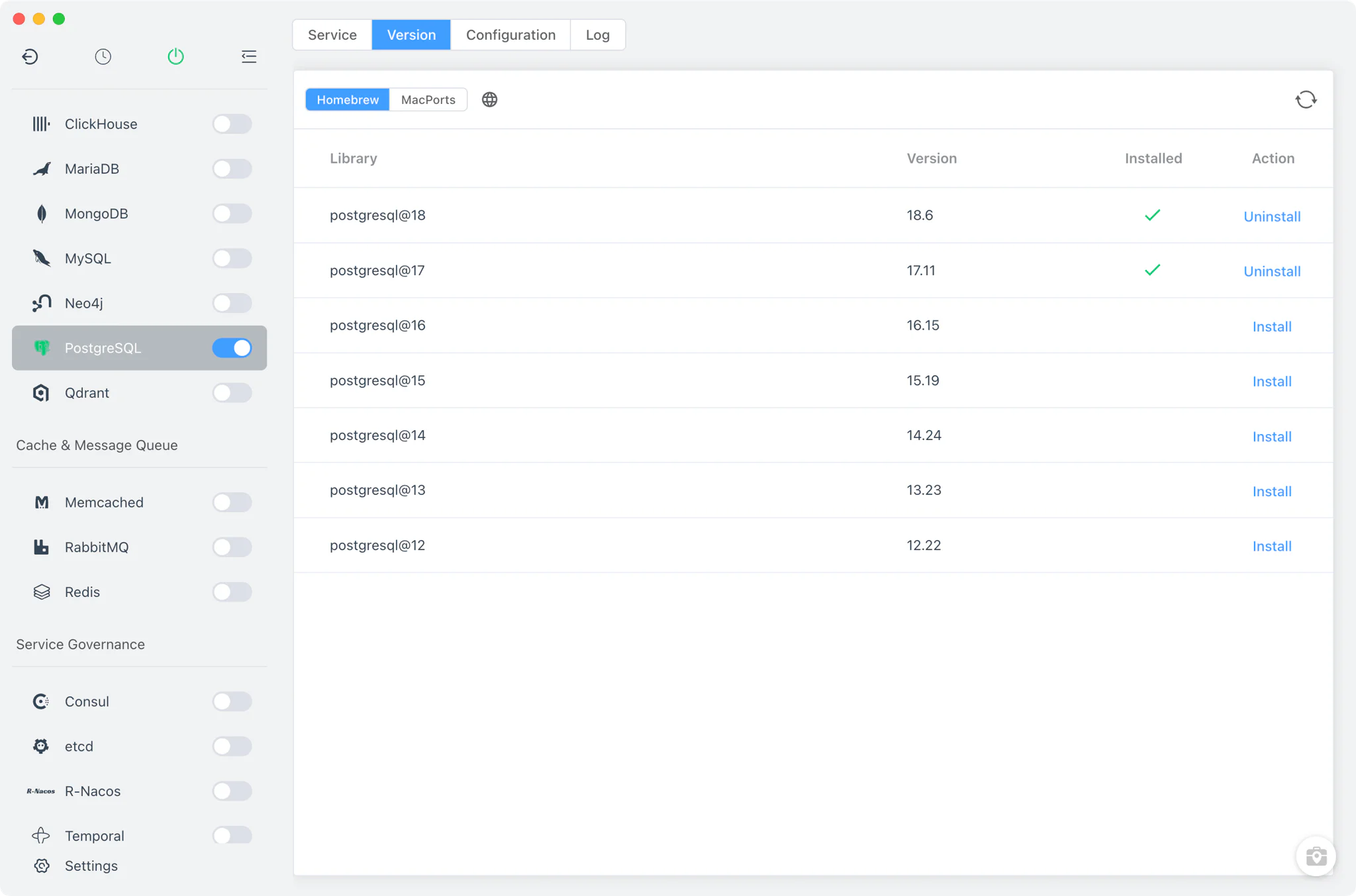Switch to the Version tab
Viewport: 1356px width, 896px height.
(x=411, y=35)
